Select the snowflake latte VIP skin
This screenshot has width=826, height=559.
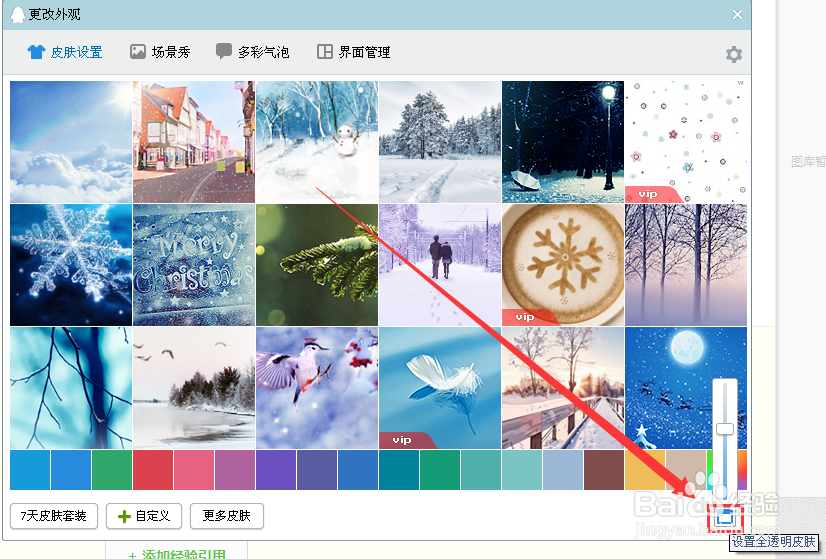563,265
